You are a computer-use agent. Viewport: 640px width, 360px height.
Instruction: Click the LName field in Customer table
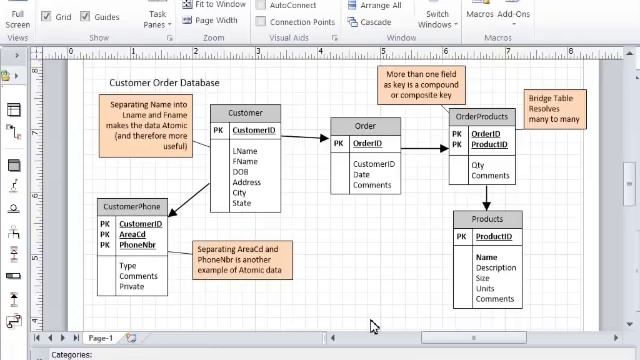coord(245,151)
